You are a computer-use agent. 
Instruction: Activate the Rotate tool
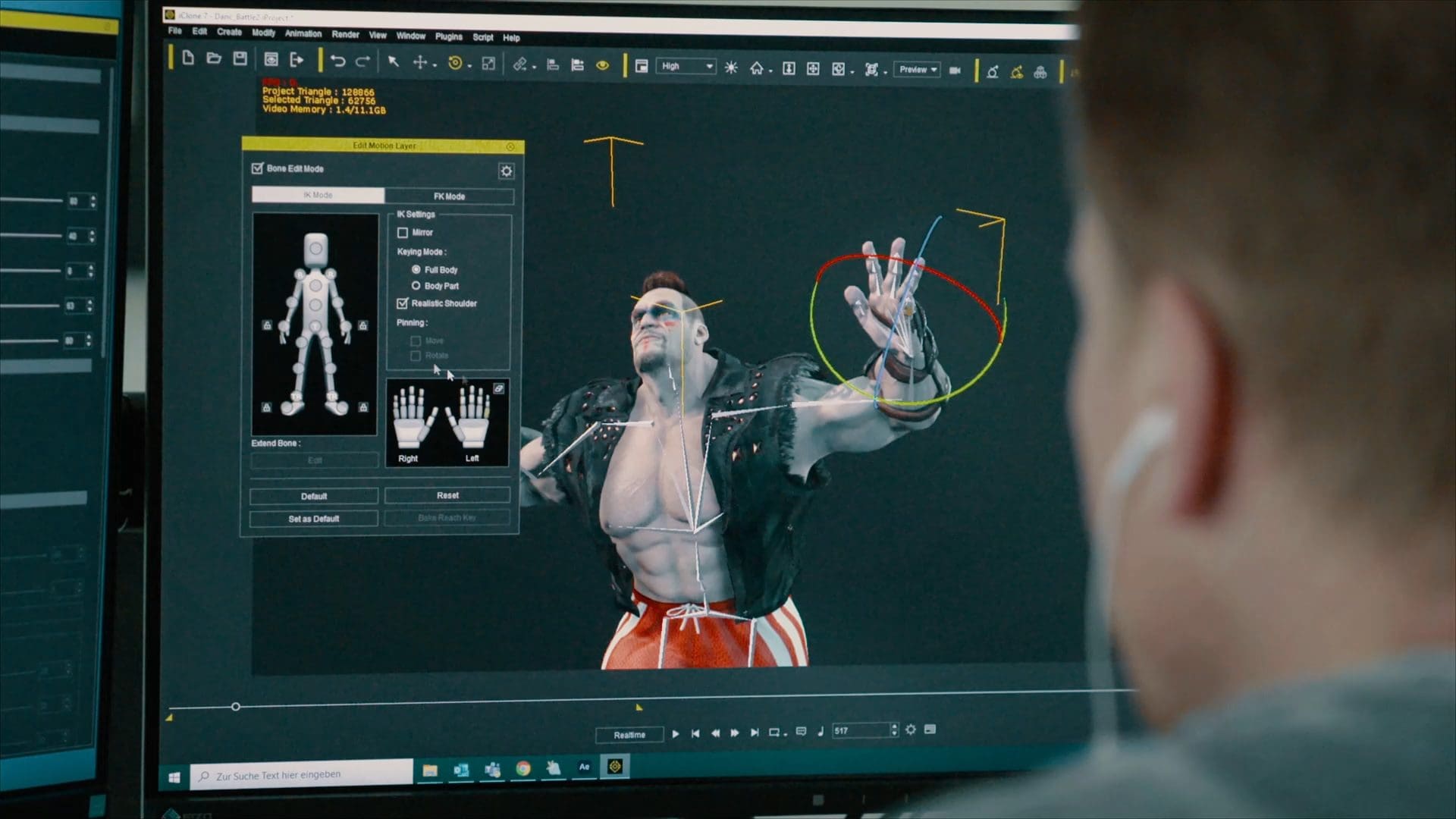click(x=455, y=63)
